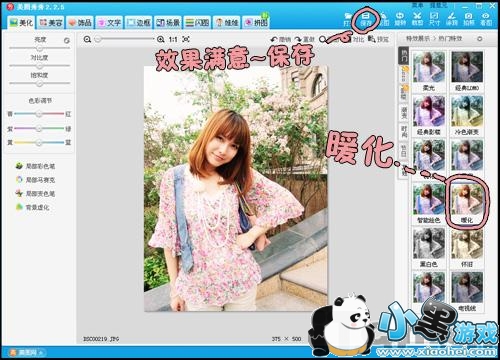Select the 局部马赛克 tool
This screenshot has height=360, width=500.
point(36,180)
